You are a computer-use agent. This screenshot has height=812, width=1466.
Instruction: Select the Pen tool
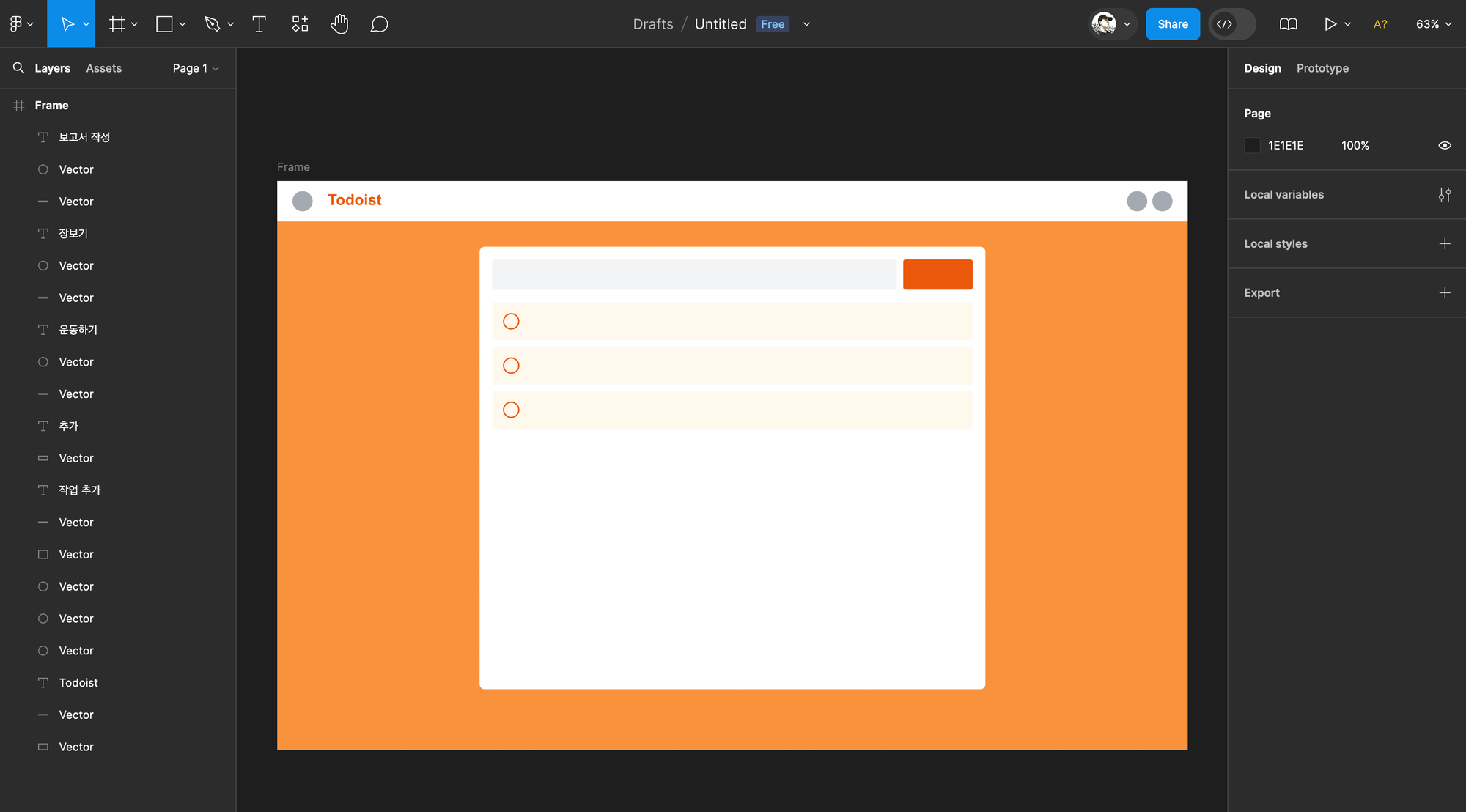tap(213, 24)
